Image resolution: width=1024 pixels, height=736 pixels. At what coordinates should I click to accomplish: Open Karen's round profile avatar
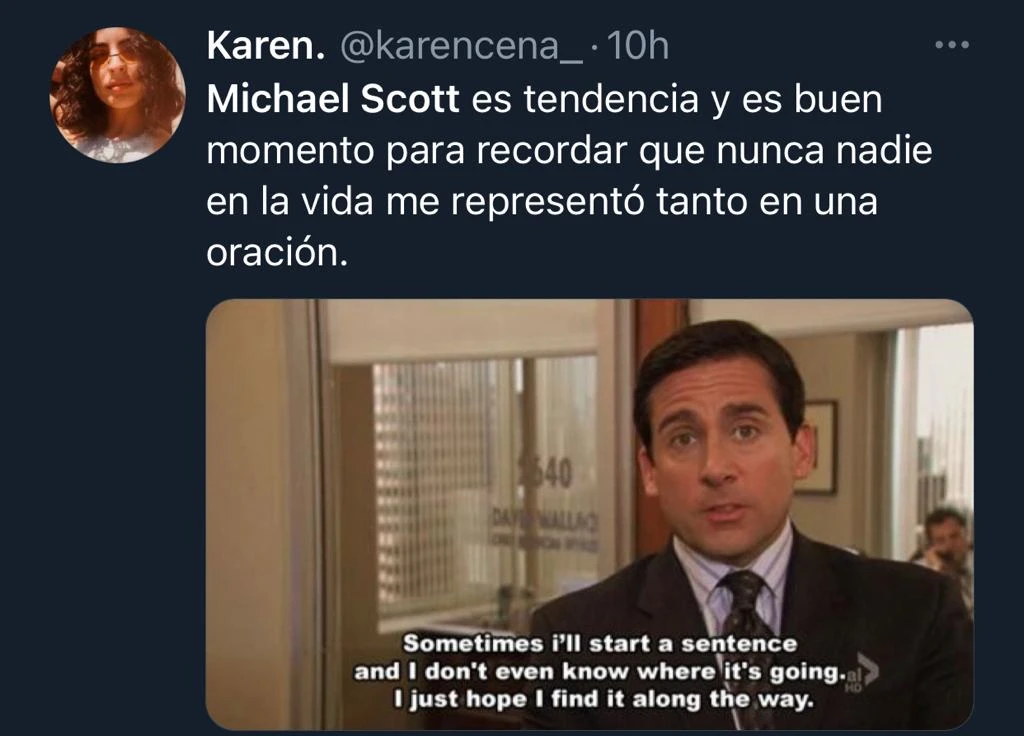pos(118,95)
